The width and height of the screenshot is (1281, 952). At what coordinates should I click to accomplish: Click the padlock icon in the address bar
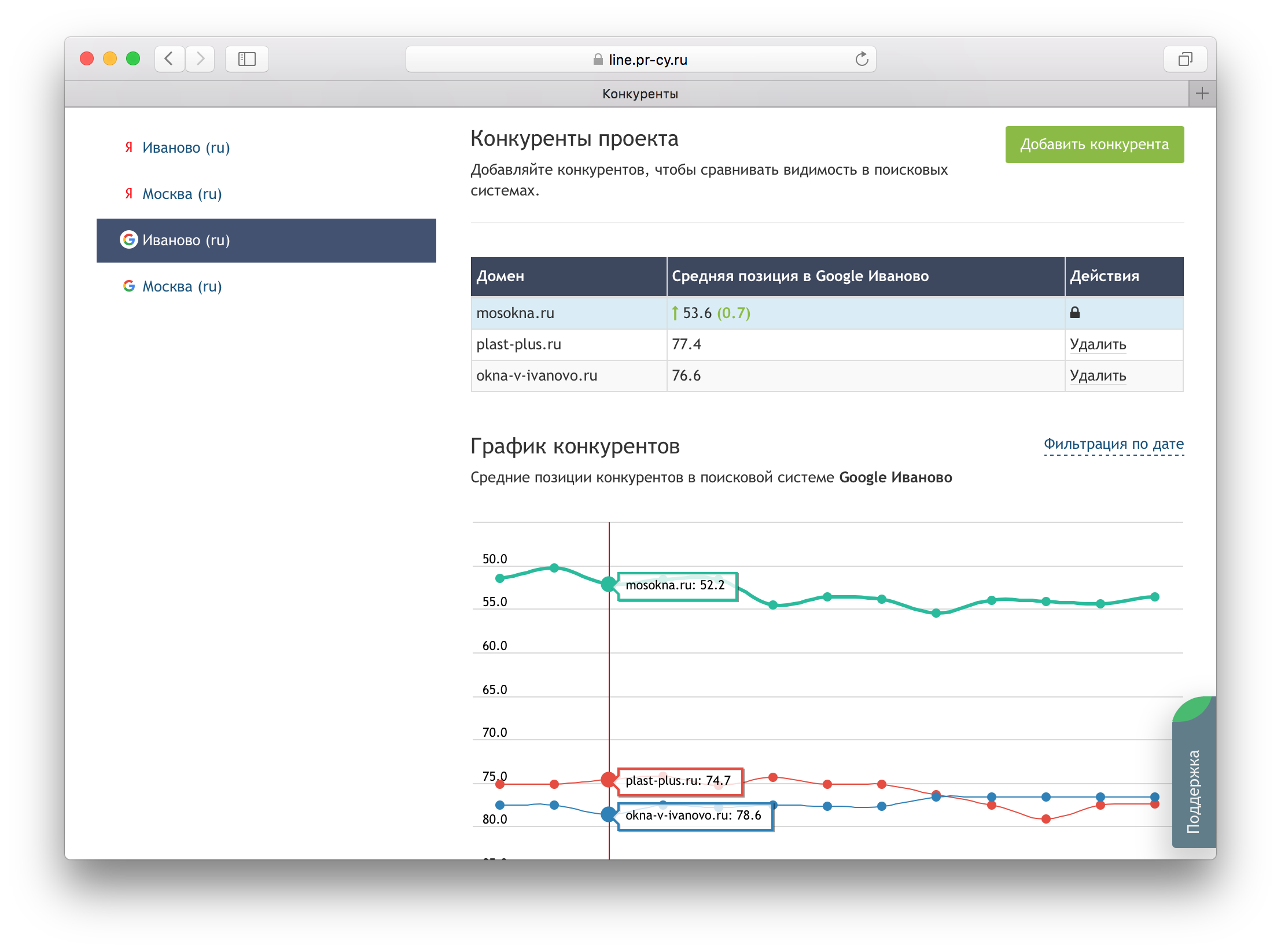pyautogui.click(x=598, y=59)
